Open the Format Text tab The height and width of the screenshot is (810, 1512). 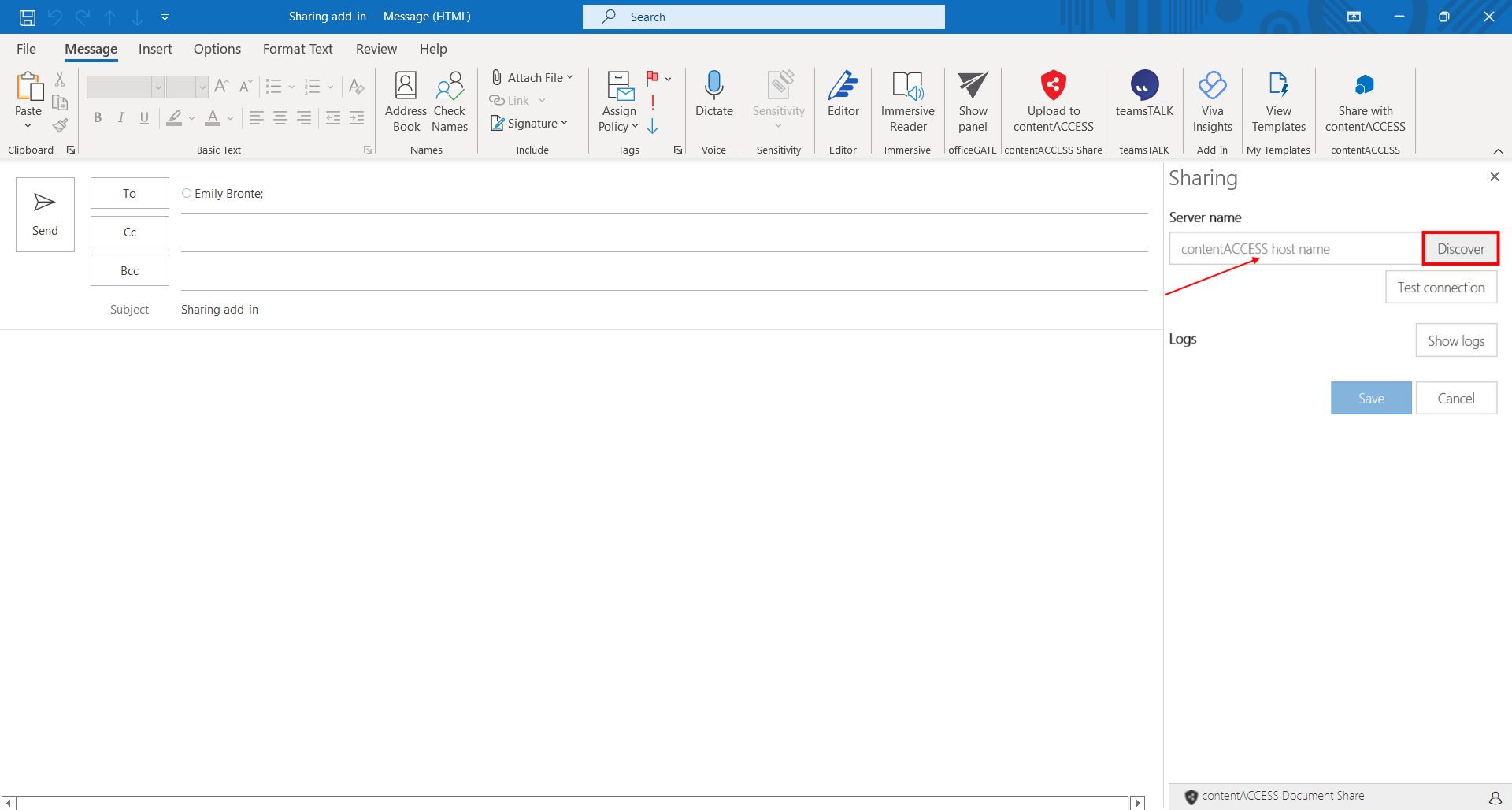pos(298,49)
